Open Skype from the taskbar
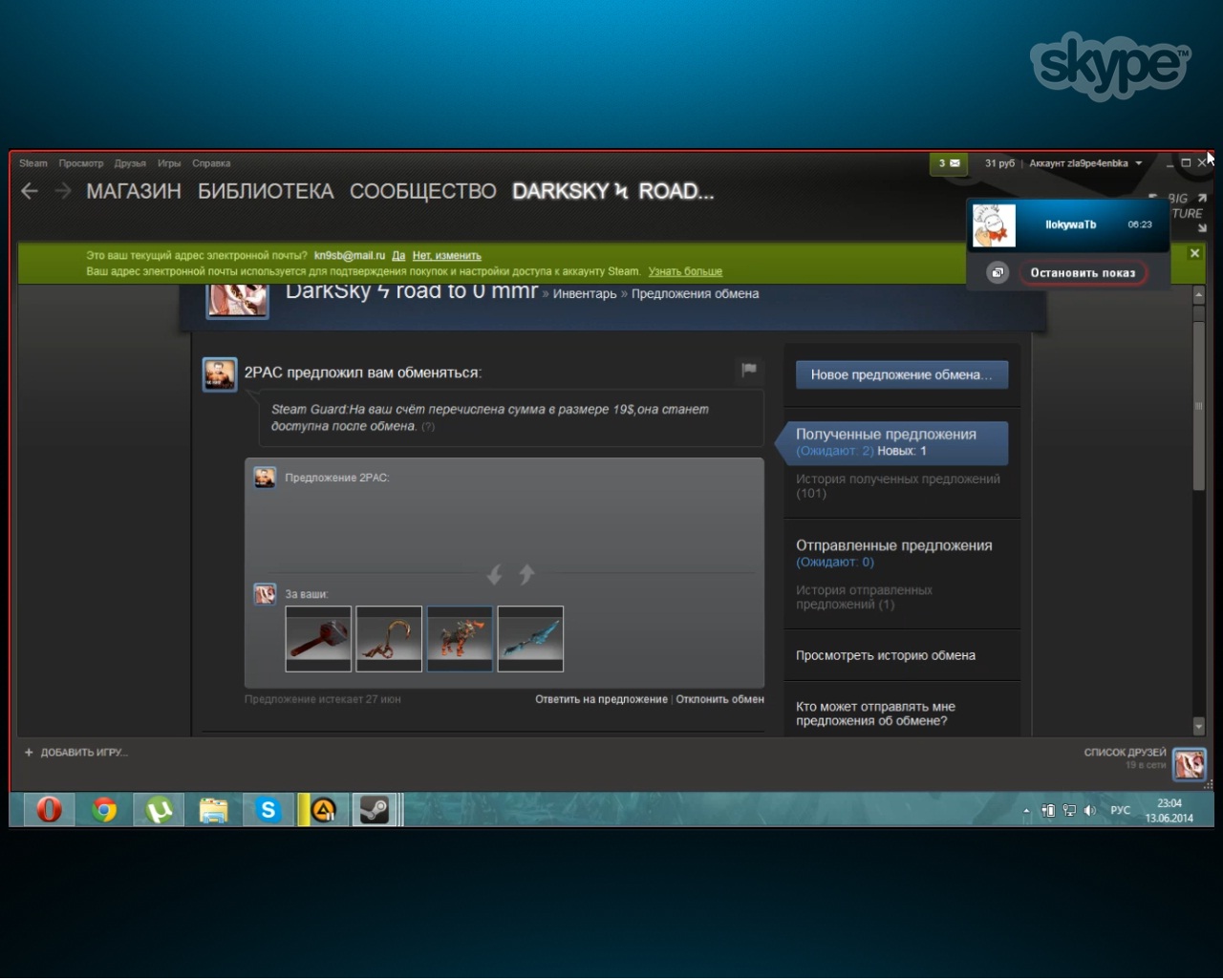 click(x=268, y=810)
